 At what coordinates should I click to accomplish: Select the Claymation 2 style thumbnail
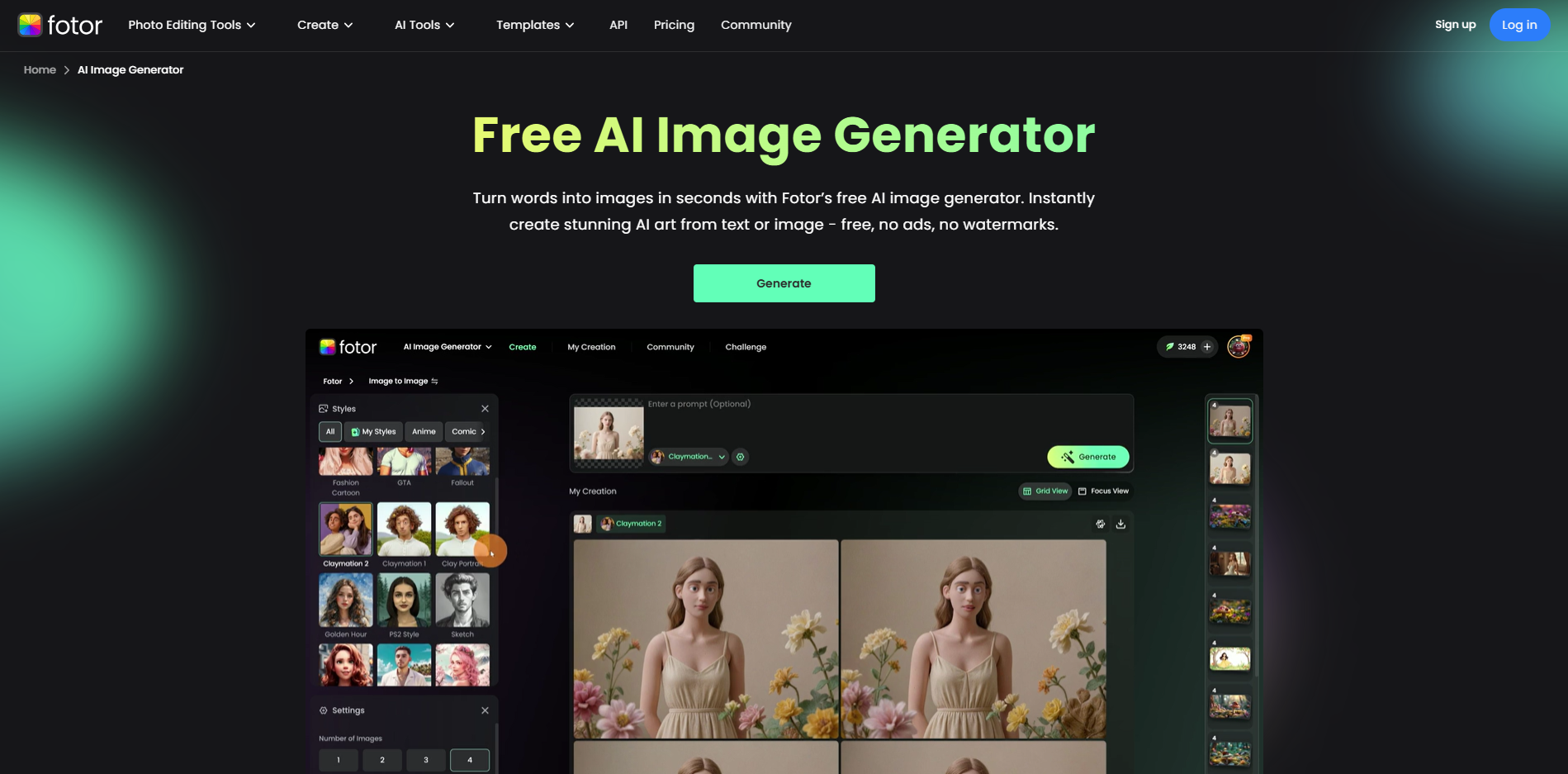point(346,529)
